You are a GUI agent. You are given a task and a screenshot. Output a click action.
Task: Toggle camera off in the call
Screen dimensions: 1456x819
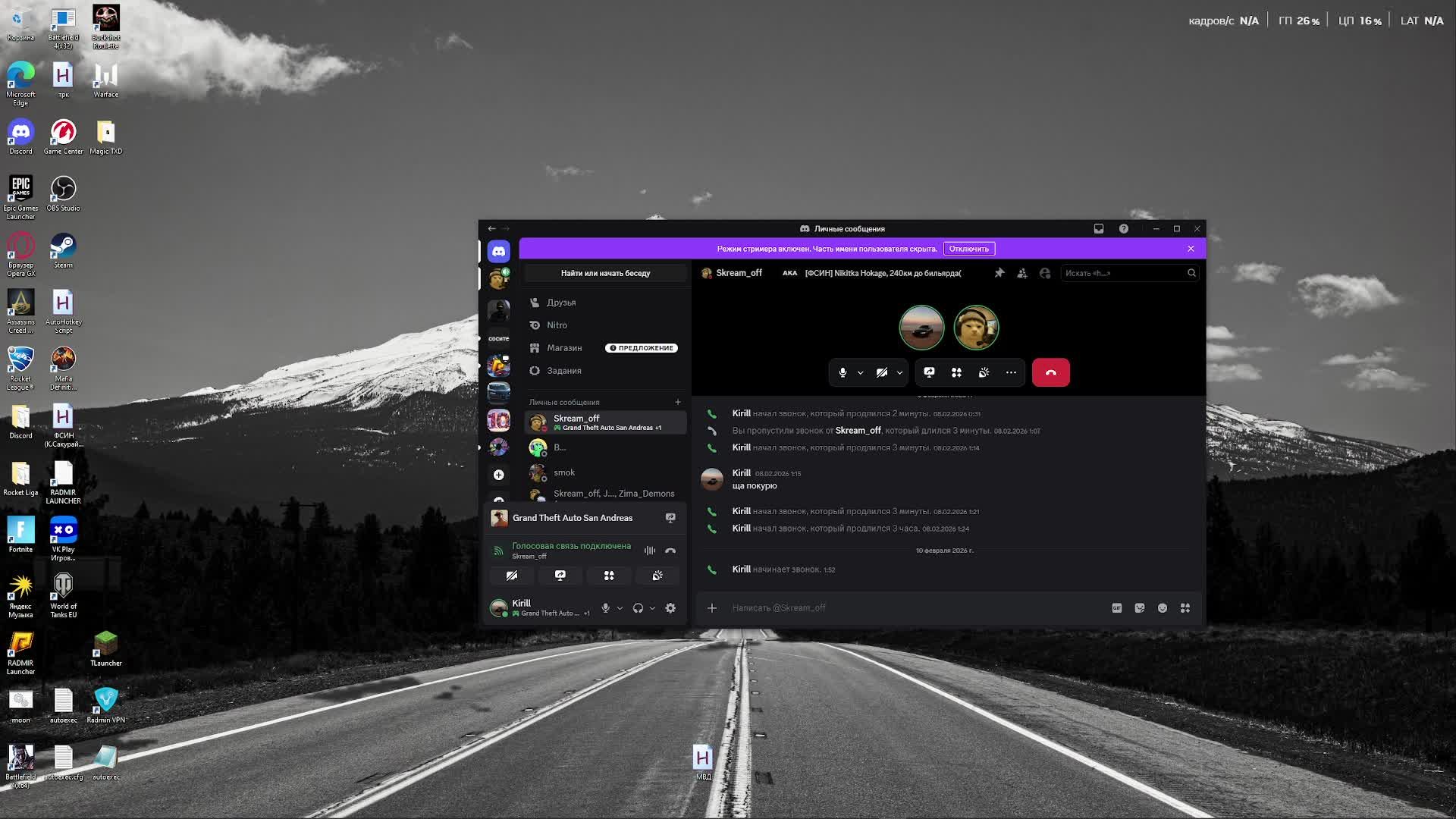tap(881, 372)
